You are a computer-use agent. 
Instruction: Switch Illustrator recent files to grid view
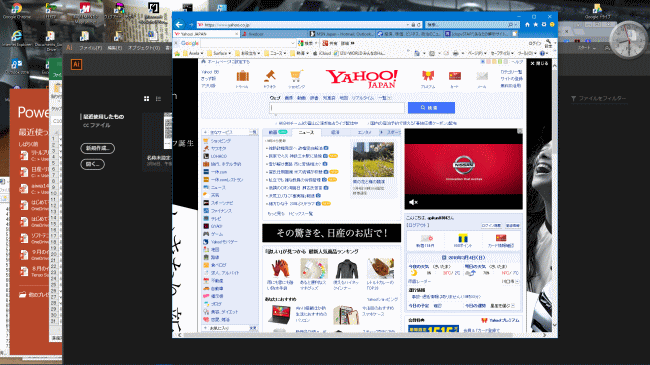[146, 99]
